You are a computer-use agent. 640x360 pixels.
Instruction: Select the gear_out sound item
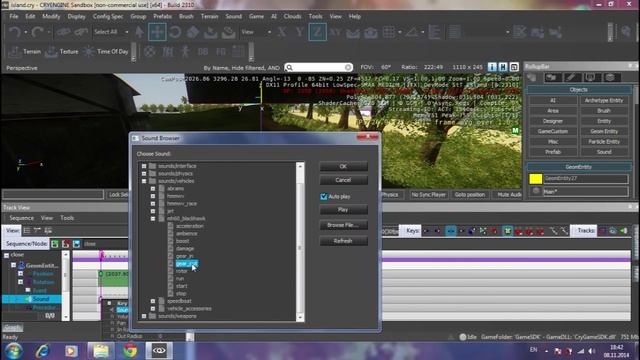[x=187, y=264]
